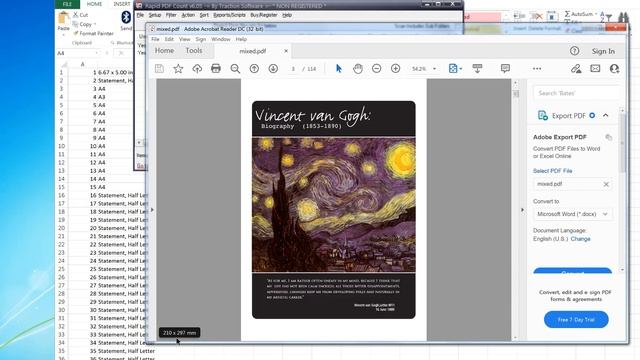Open the Copy dropdown arrow in Excel
The height and width of the screenshot is (360, 640).
pyautogui.click(x=95, y=24)
